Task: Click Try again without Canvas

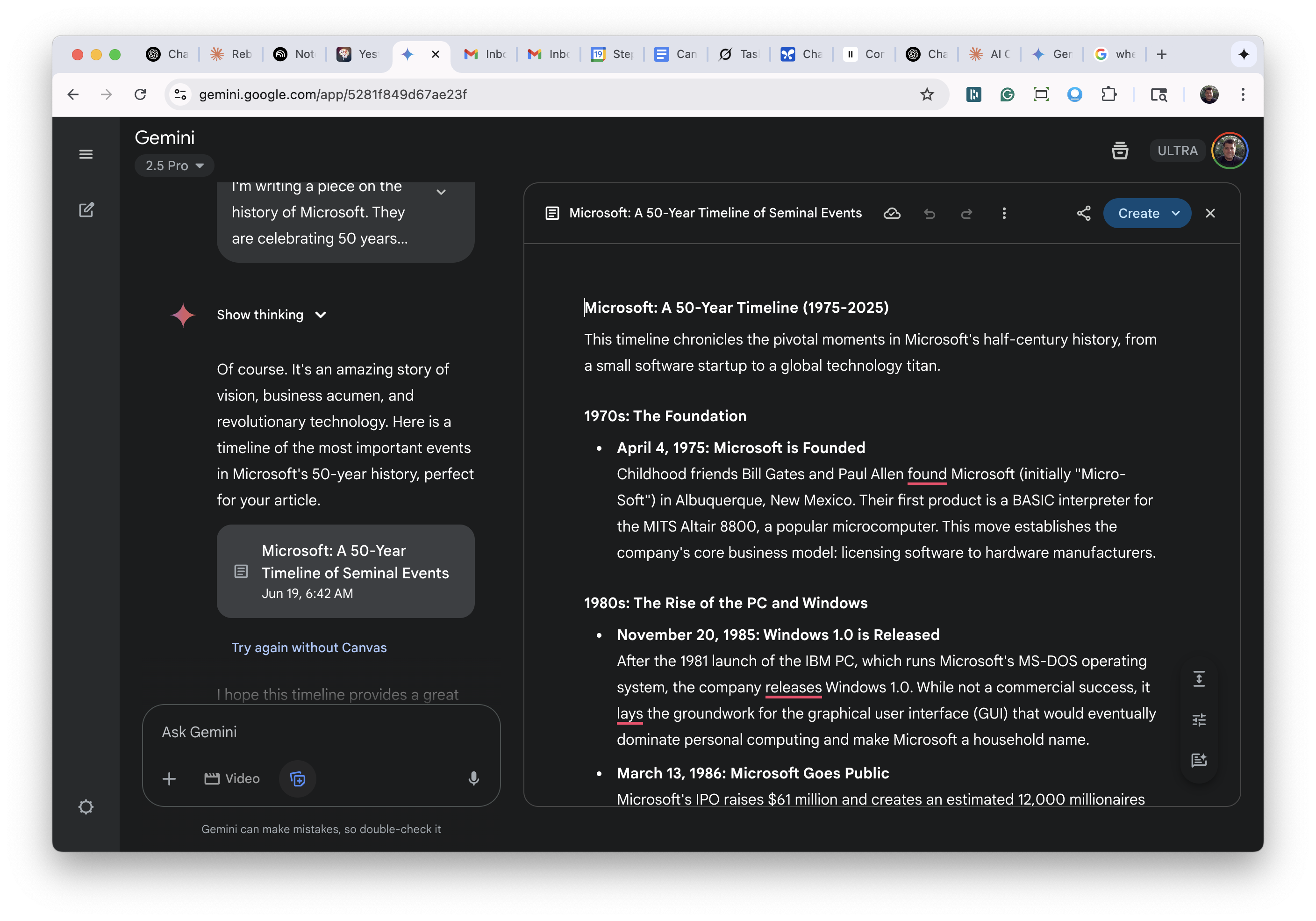Action: tap(309, 648)
